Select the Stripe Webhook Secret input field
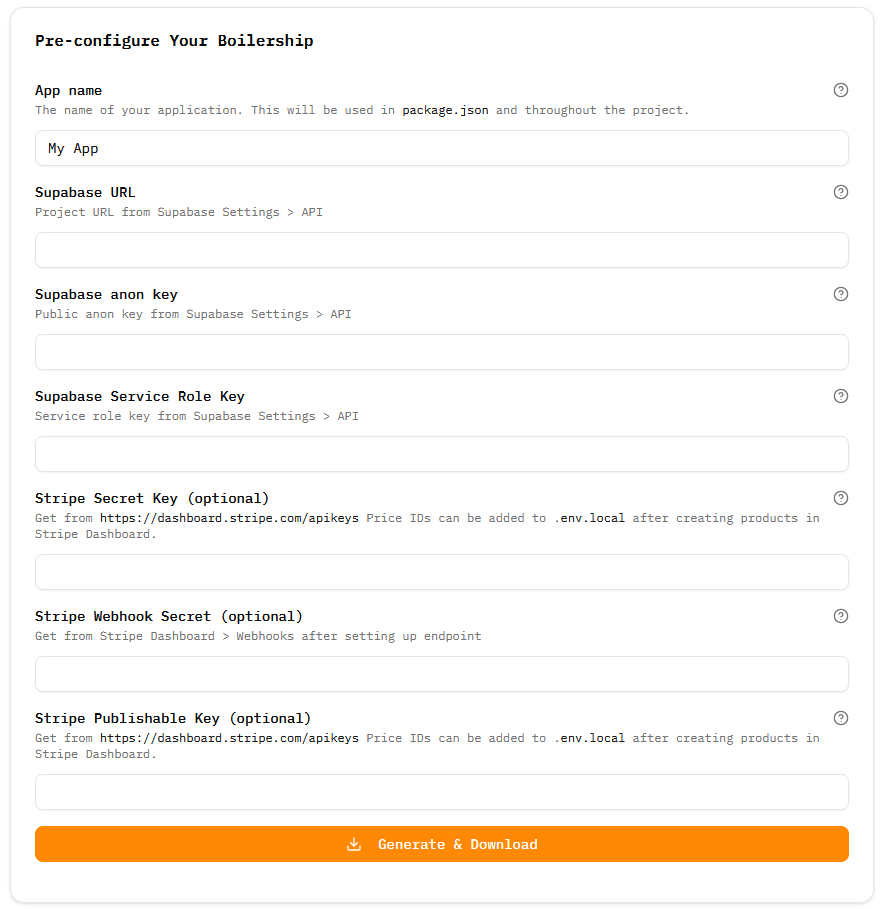888x909 pixels. point(442,674)
